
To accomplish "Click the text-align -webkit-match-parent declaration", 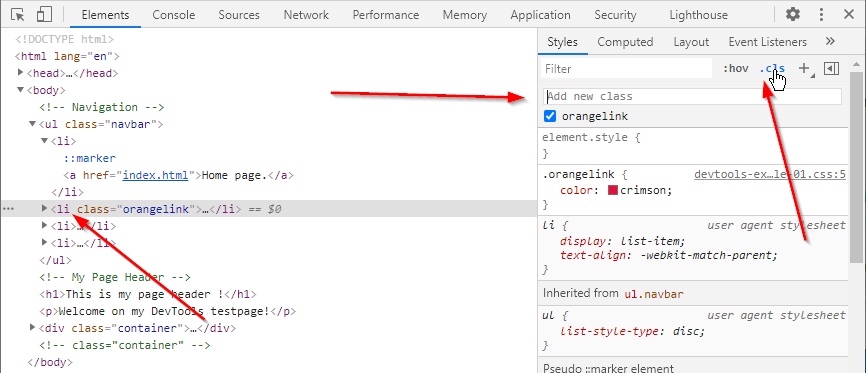I will (x=669, y=255).
